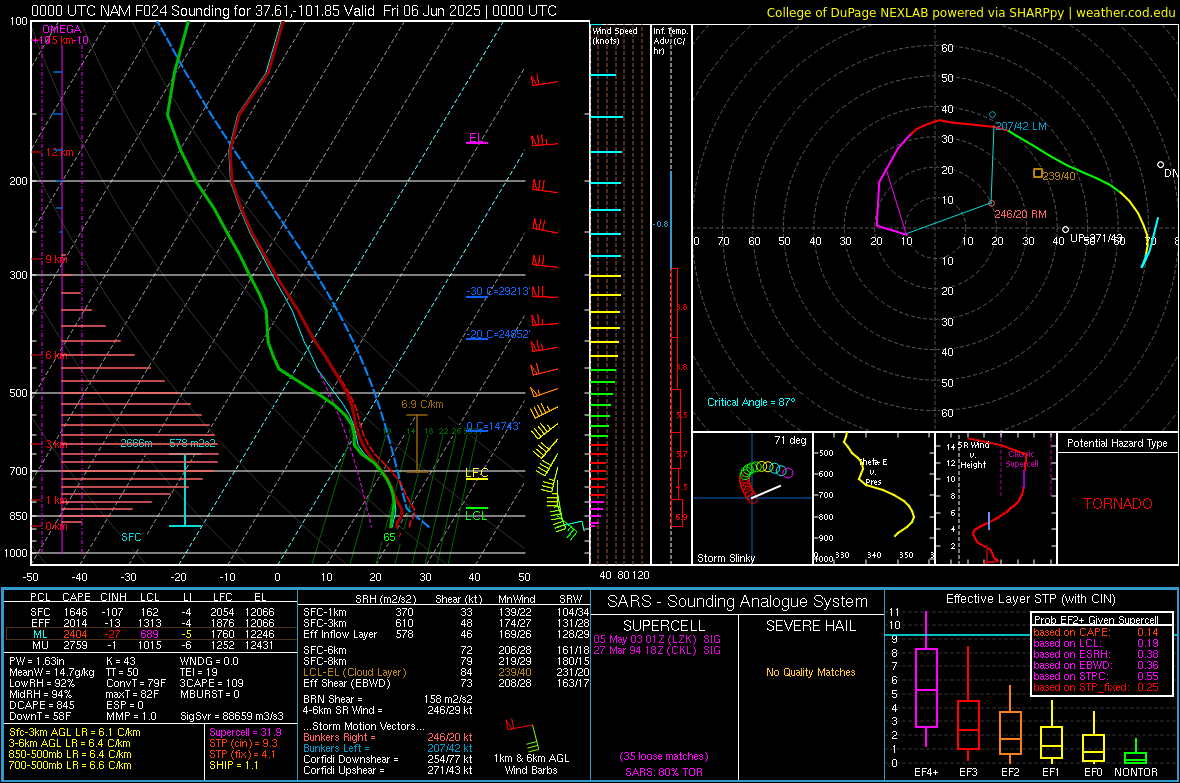
Task: Click the '207/42 LM' hodograph label
Action: pos(1021,126)
